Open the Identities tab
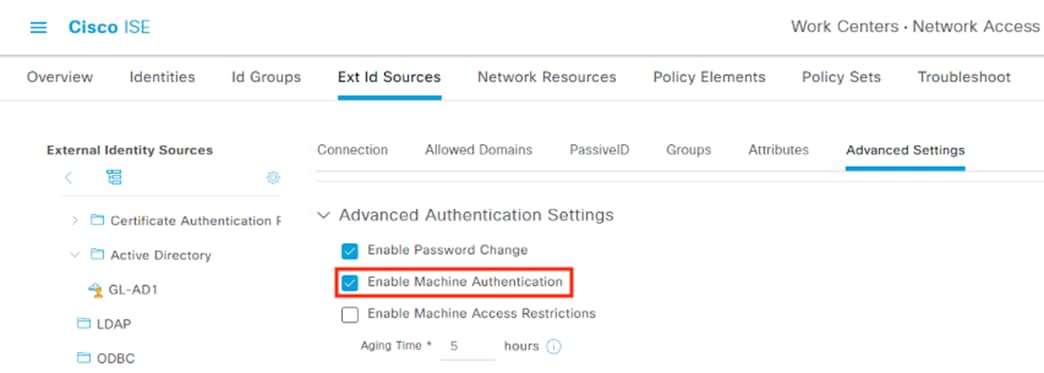The height and width of the screenshot is (373, 1044). click(162, 77)
